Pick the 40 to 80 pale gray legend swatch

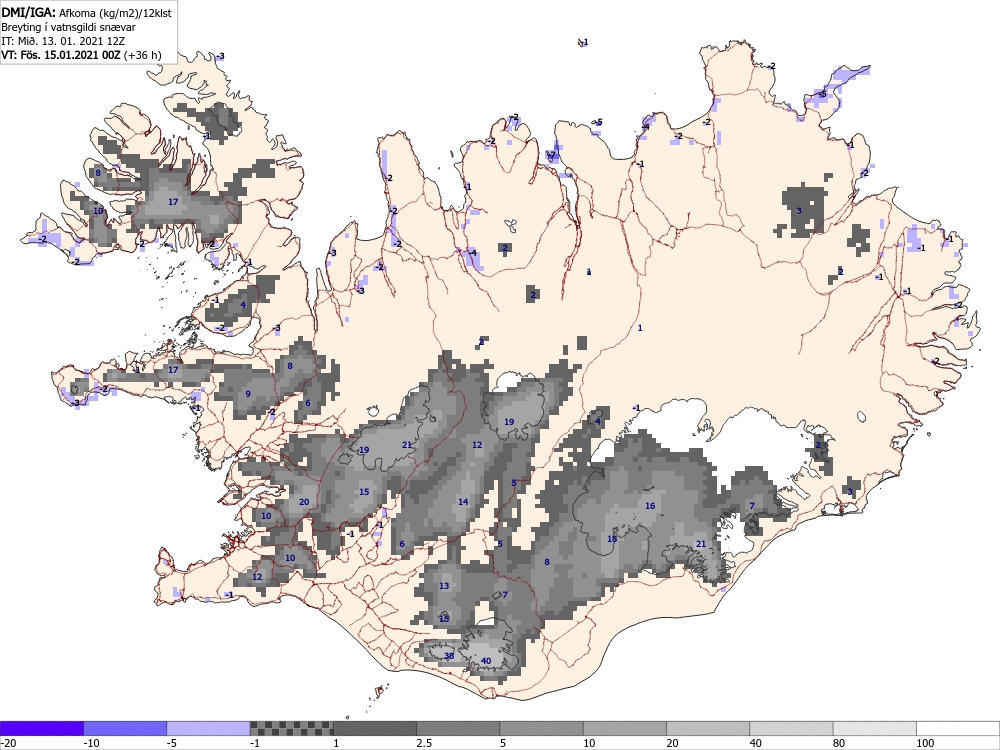pyautogui.click(x=791, y=728)
